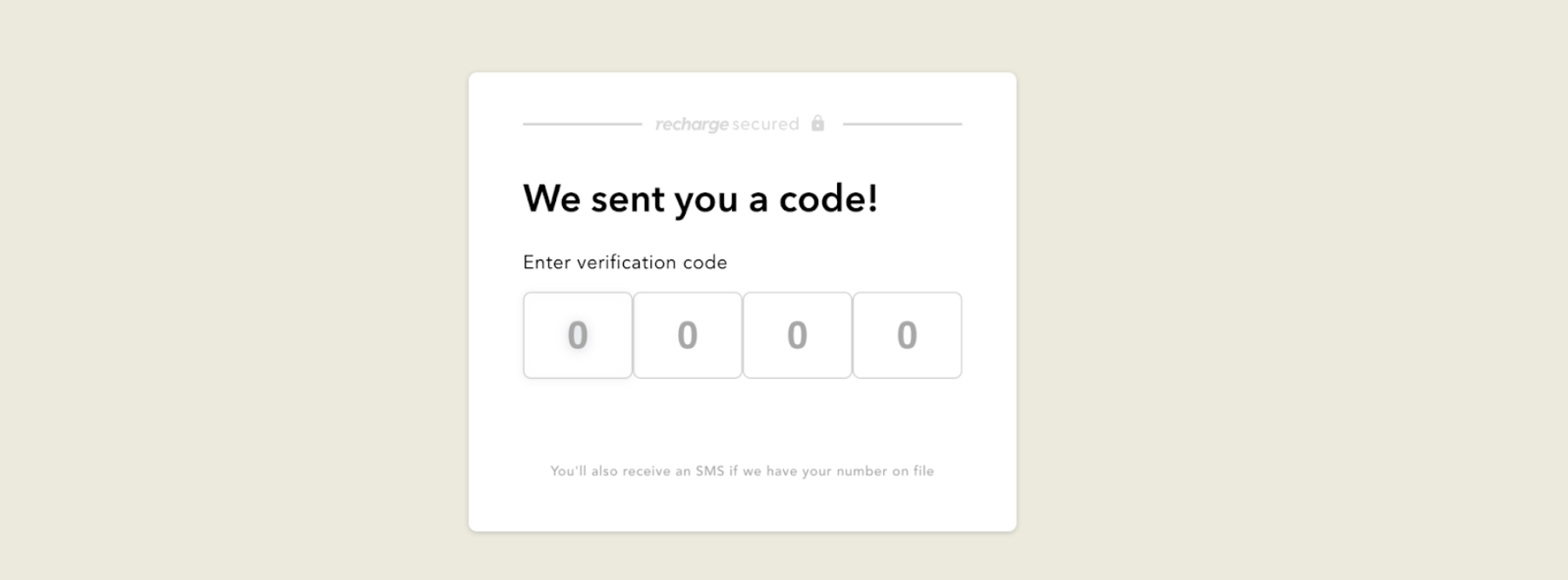The height and width of the screenshot is (580, 1568).
Task: Focus the first verification digit box
Action: (x=578, y=335)
